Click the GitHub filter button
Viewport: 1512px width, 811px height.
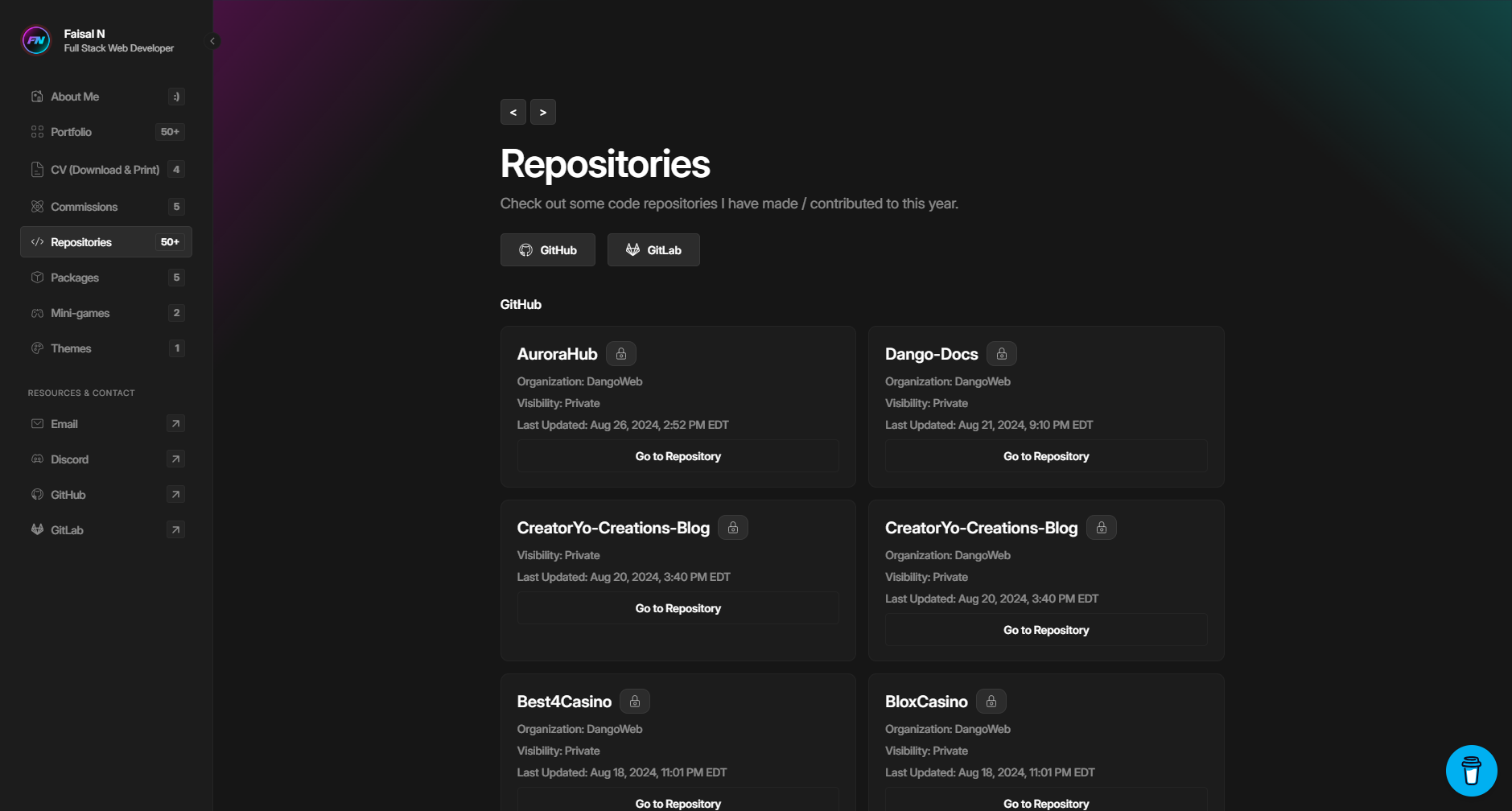(547, 249)
